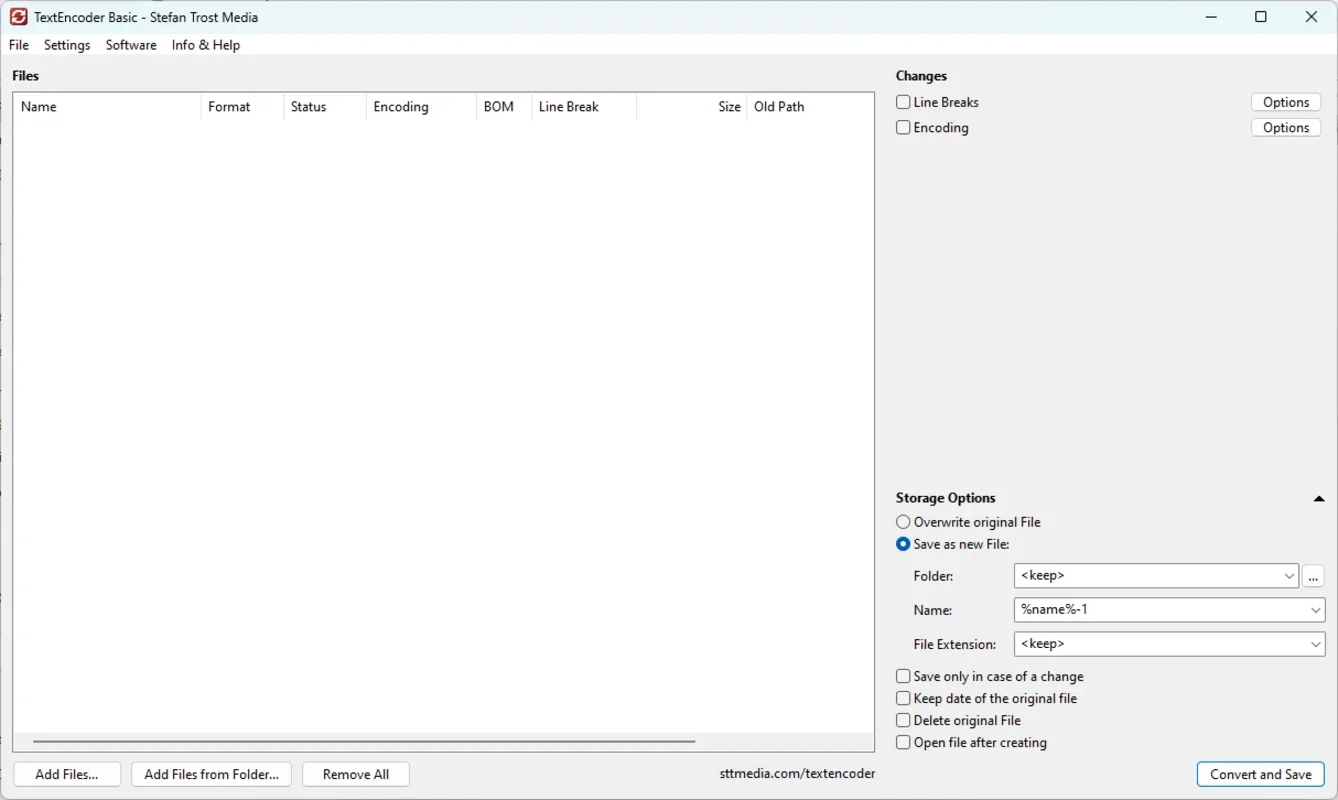The image size is (1338, 800).
Task: Collapse the Storage Options section
Action: [1319, 498]
